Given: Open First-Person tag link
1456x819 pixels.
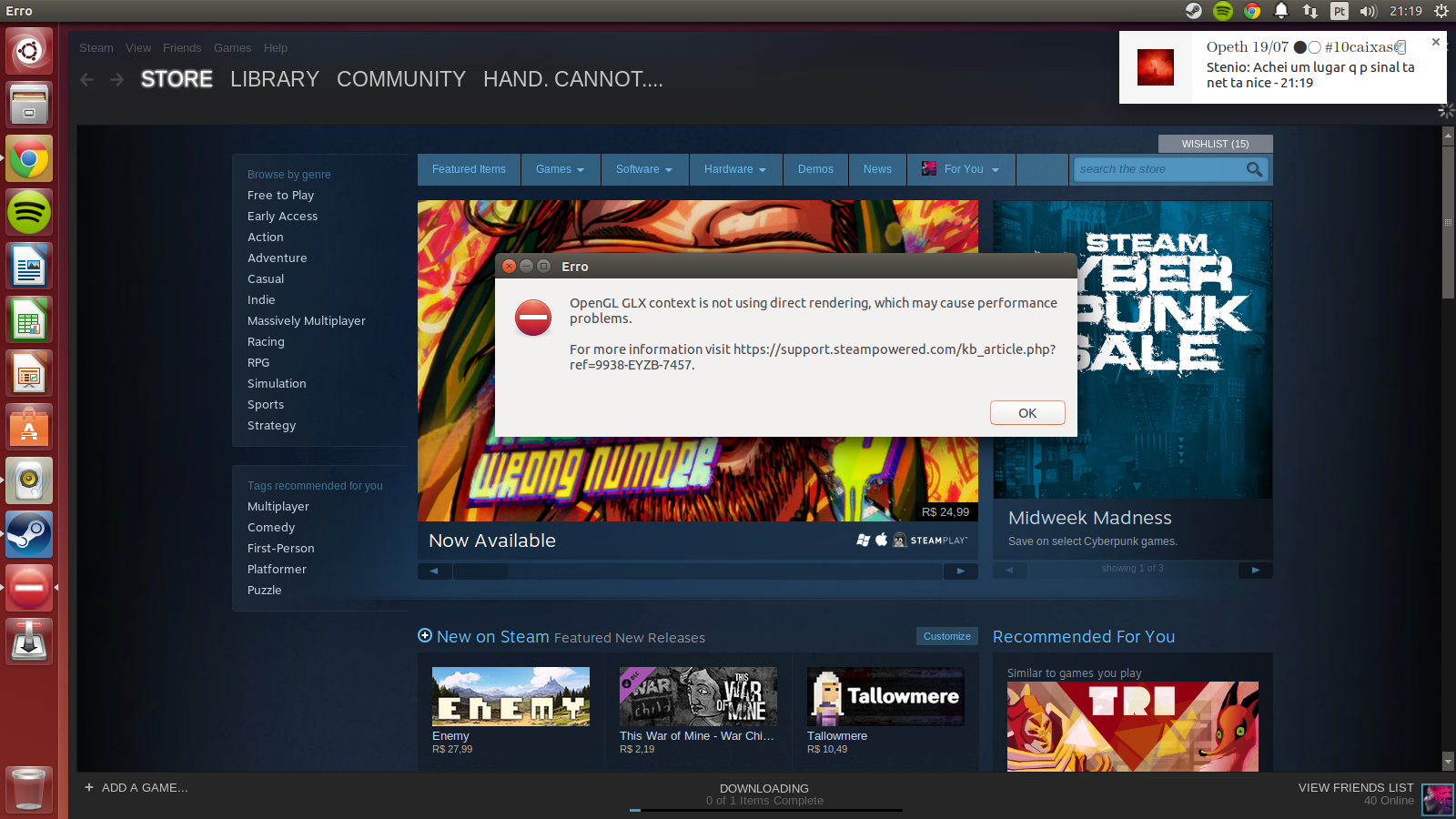Looking at the screenshot, I should pos(280,548).
